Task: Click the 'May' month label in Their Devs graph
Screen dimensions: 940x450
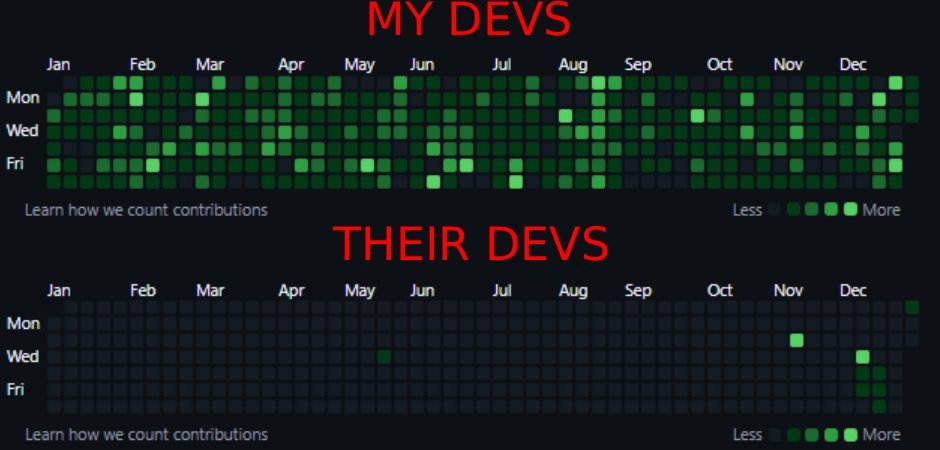Action: click(x=360, y=291)
